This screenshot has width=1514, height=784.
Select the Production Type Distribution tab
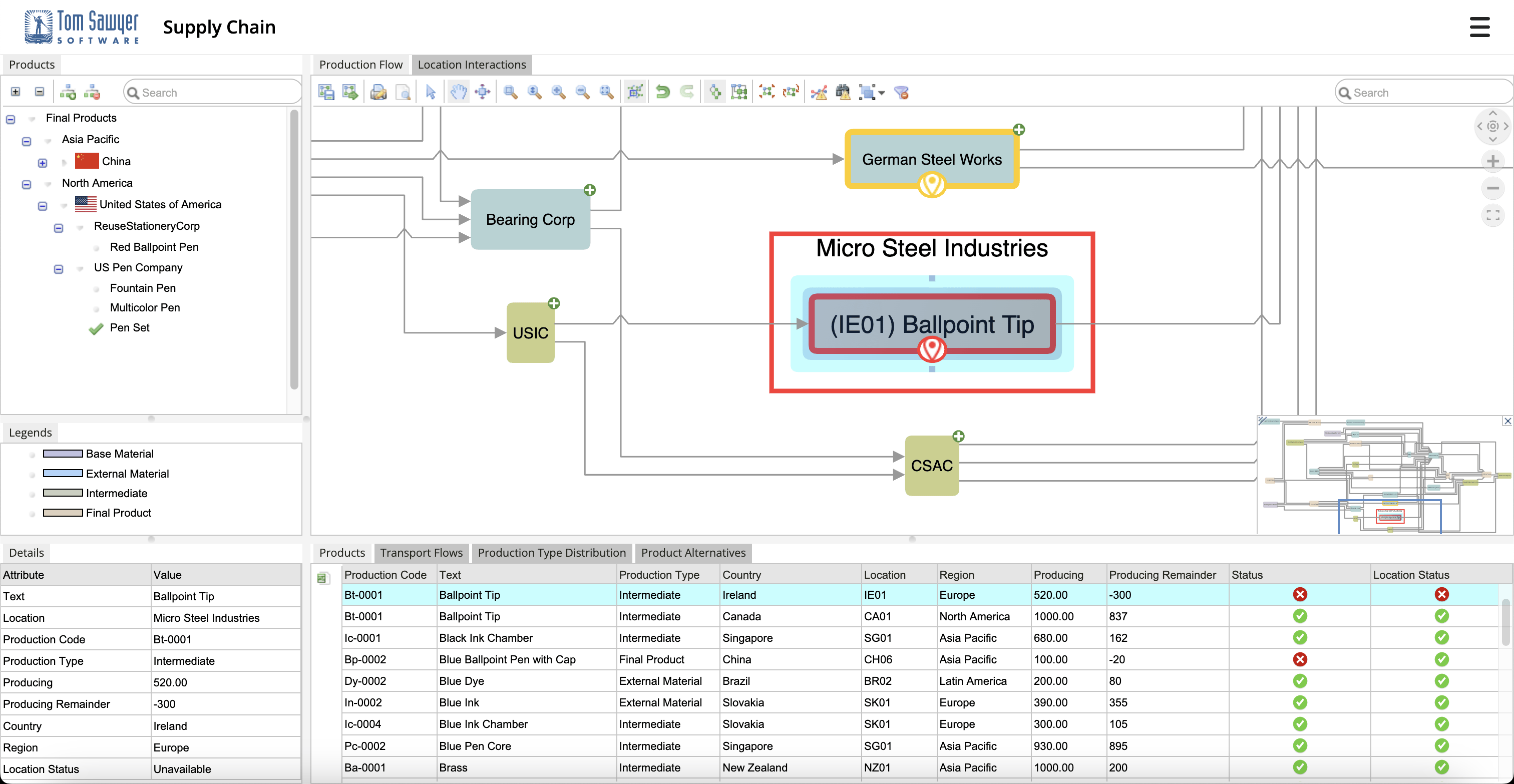click(551, 552)
